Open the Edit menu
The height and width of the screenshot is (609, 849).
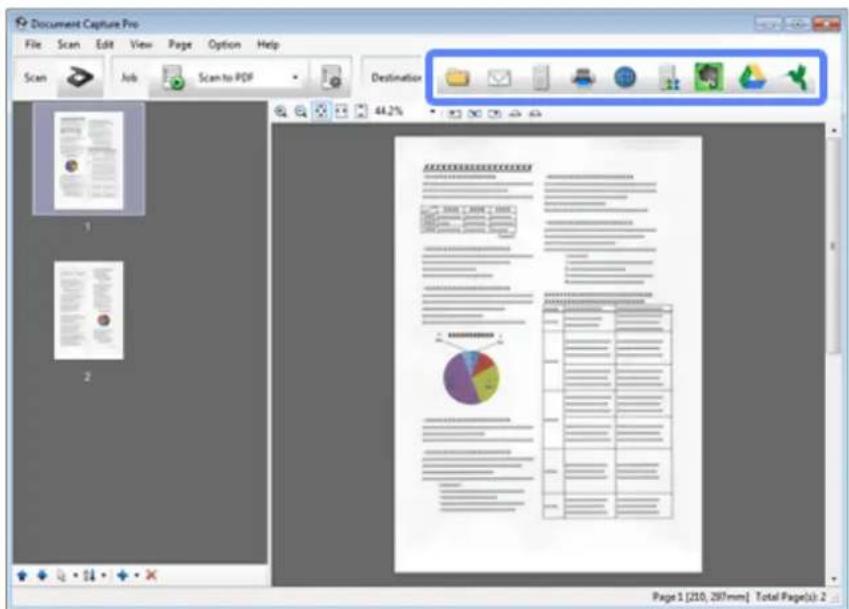pos(105,44)
